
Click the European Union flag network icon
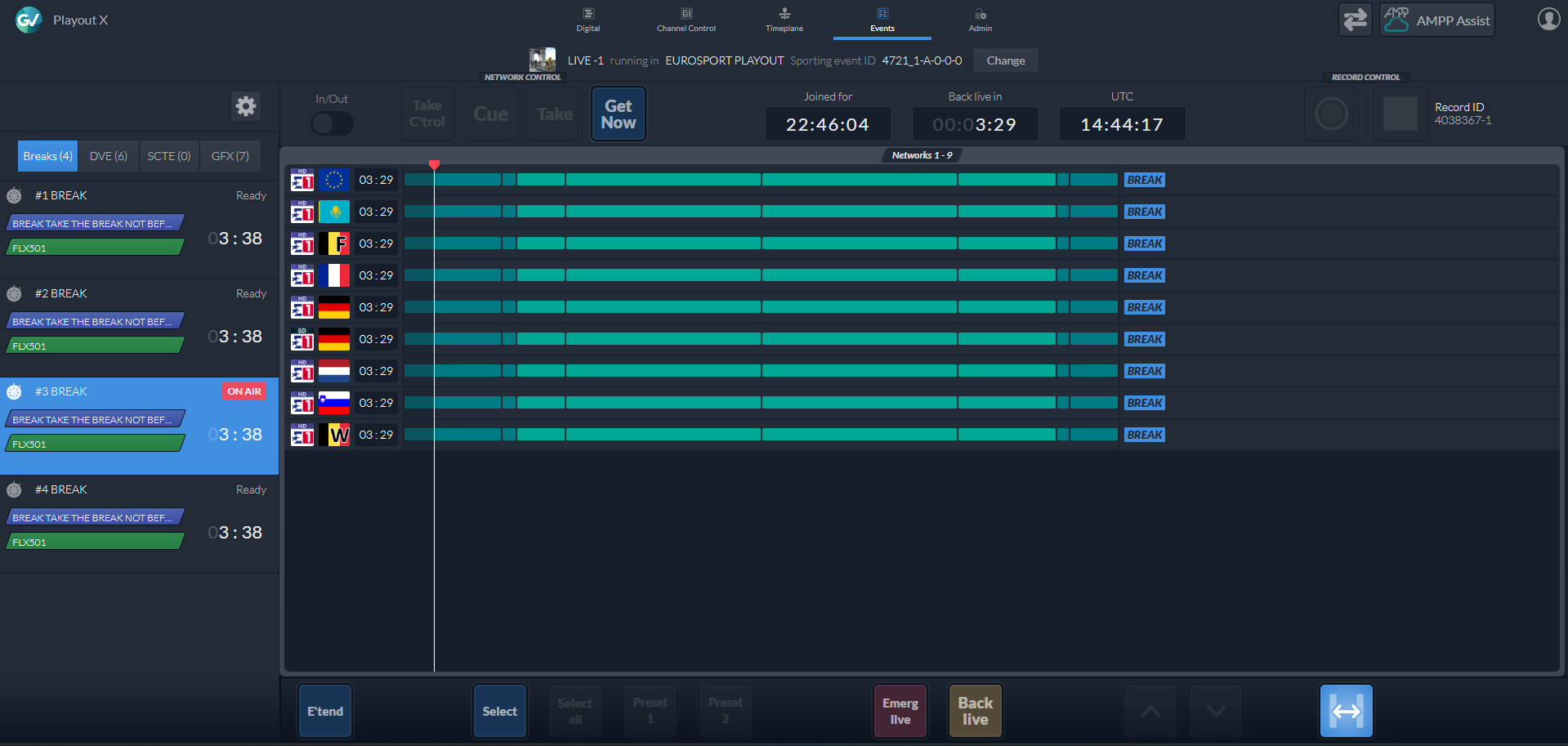334,180
